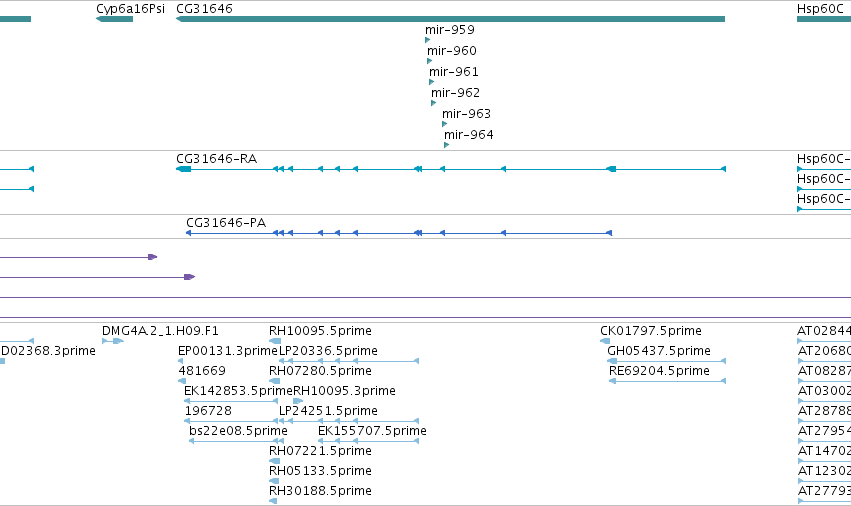Select the EK155707.5prime EST label

coord(372,431)
